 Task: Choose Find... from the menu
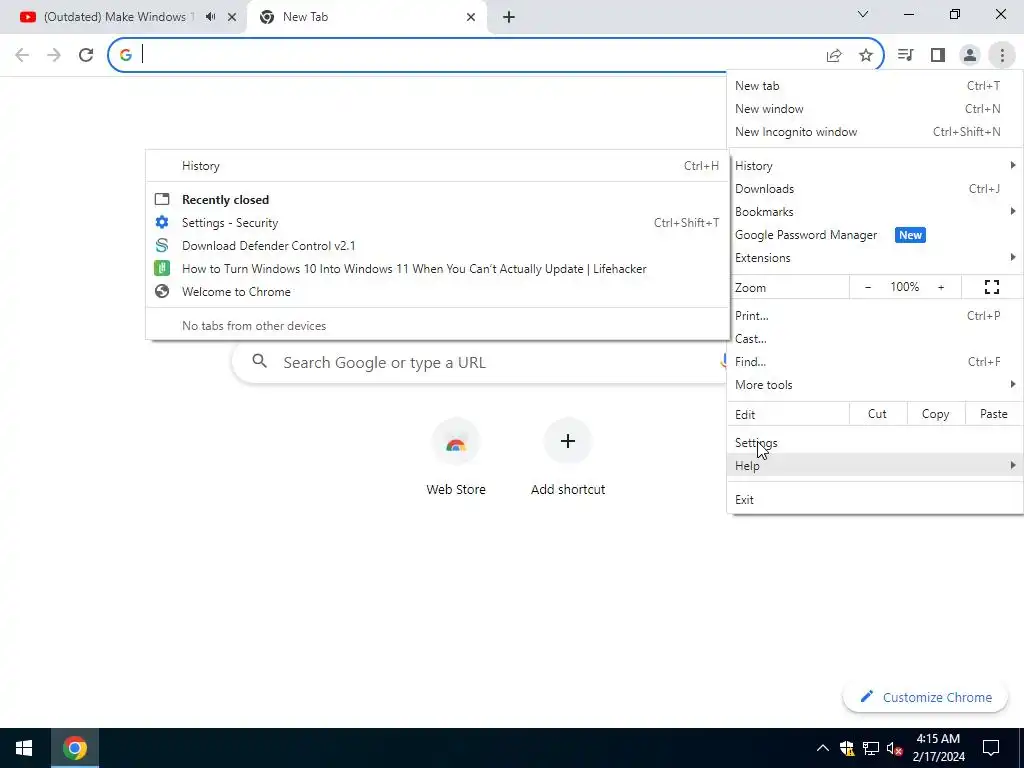point(874,362)
